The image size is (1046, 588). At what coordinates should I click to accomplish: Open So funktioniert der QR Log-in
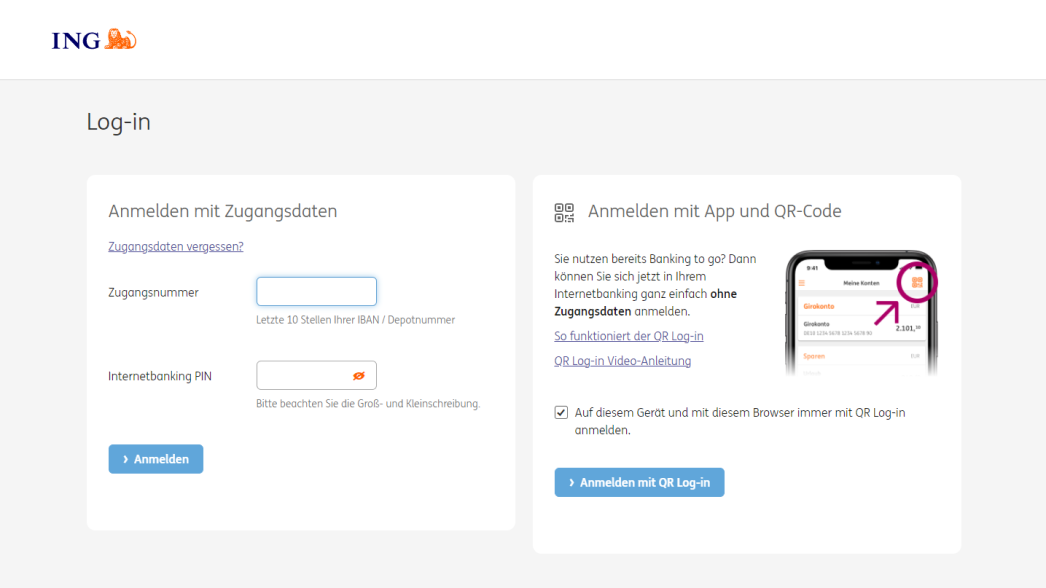point(628,335)
